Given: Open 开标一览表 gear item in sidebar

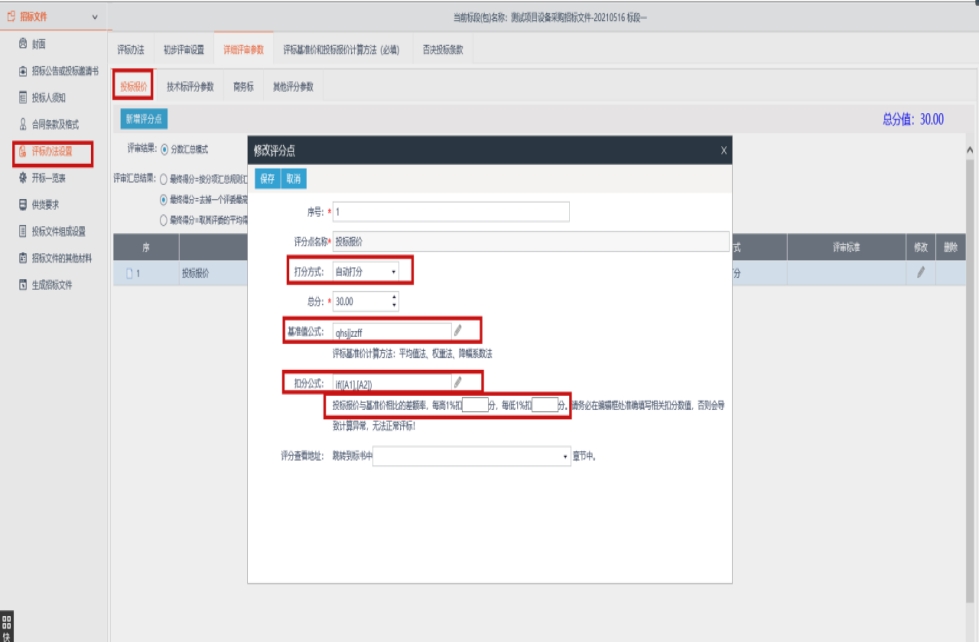Looking at the screenshot, I should click(47, 178).
